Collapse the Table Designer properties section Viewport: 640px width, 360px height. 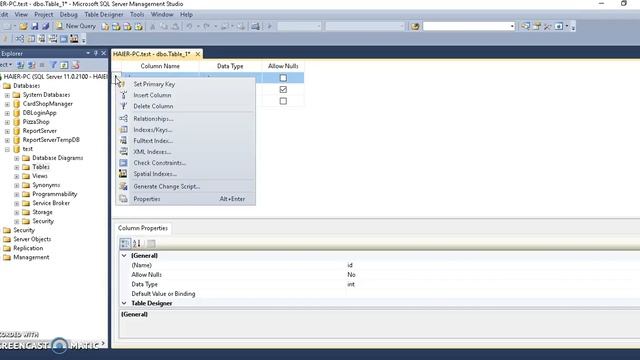coord(124,303)
